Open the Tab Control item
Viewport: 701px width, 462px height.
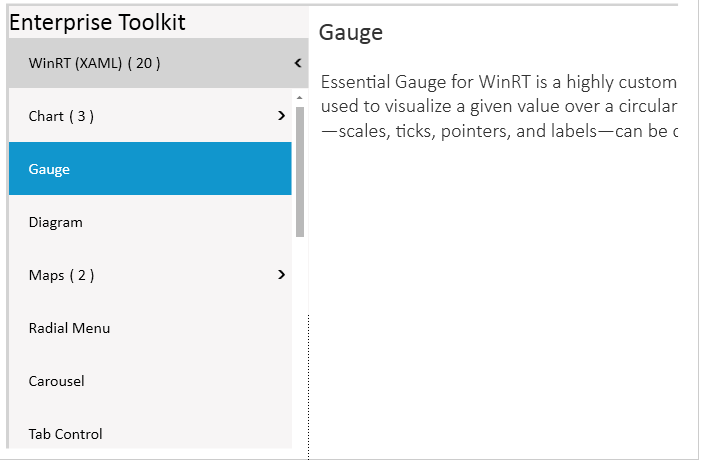(66, 434)
